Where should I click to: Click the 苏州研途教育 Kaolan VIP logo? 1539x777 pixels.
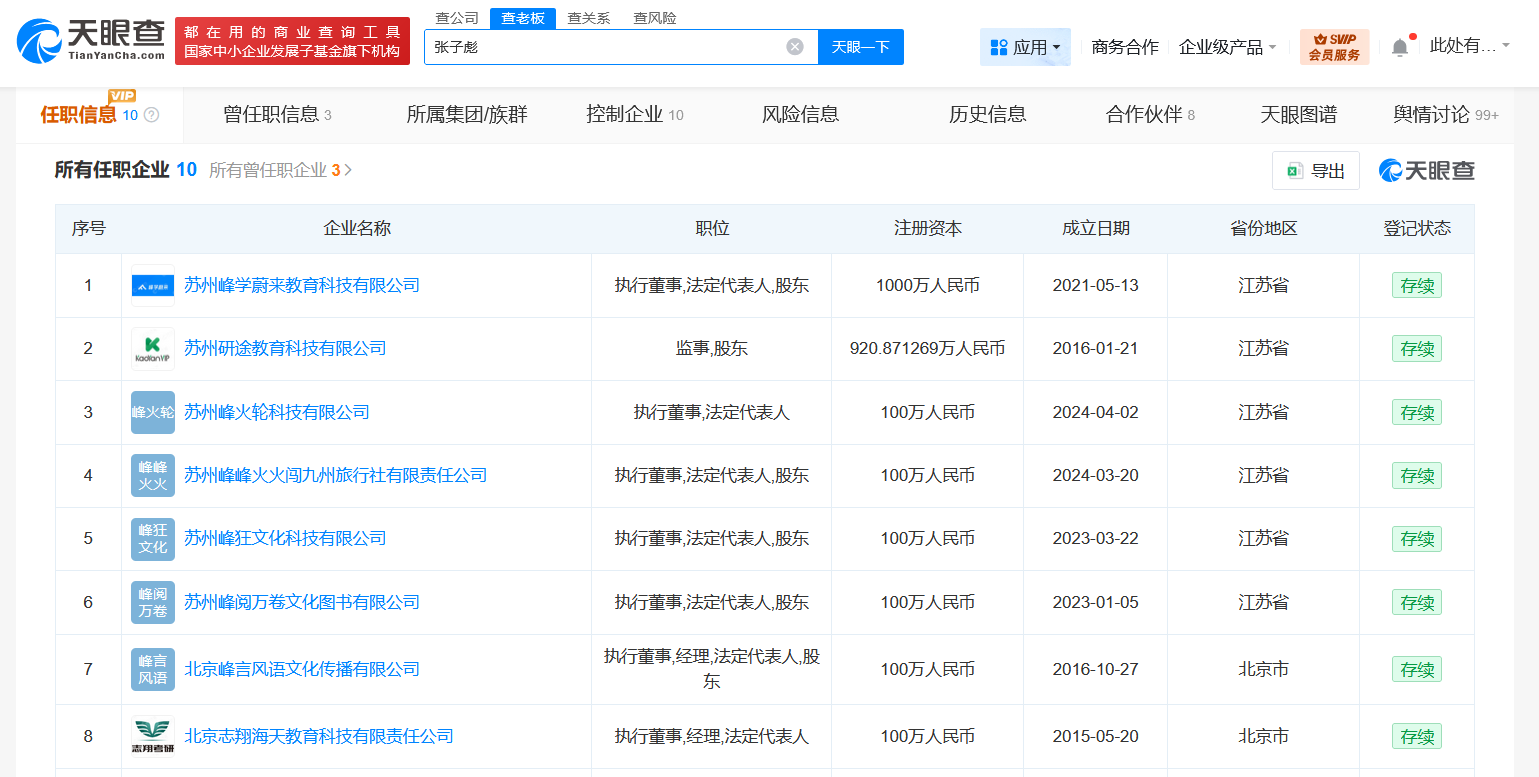click(x=152, y=348)
